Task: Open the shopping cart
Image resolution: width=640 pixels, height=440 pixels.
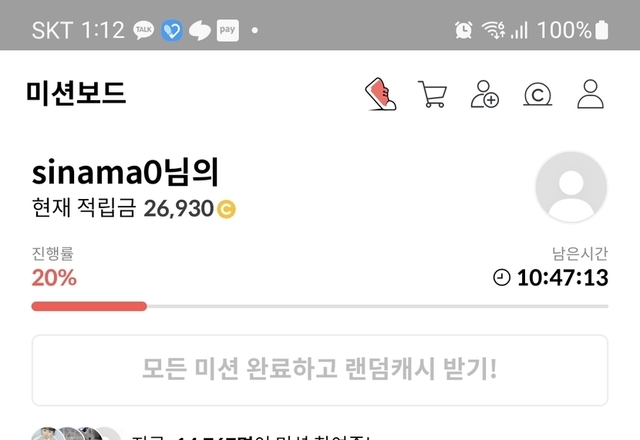Action: (433, 94)
